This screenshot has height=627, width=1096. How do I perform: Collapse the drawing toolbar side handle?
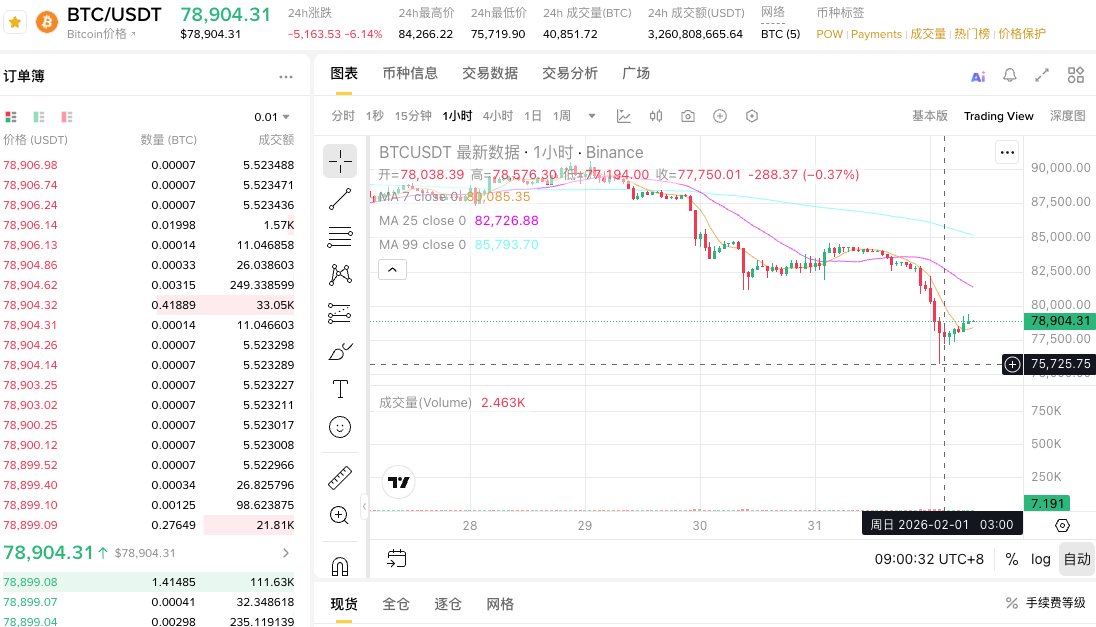364,507
